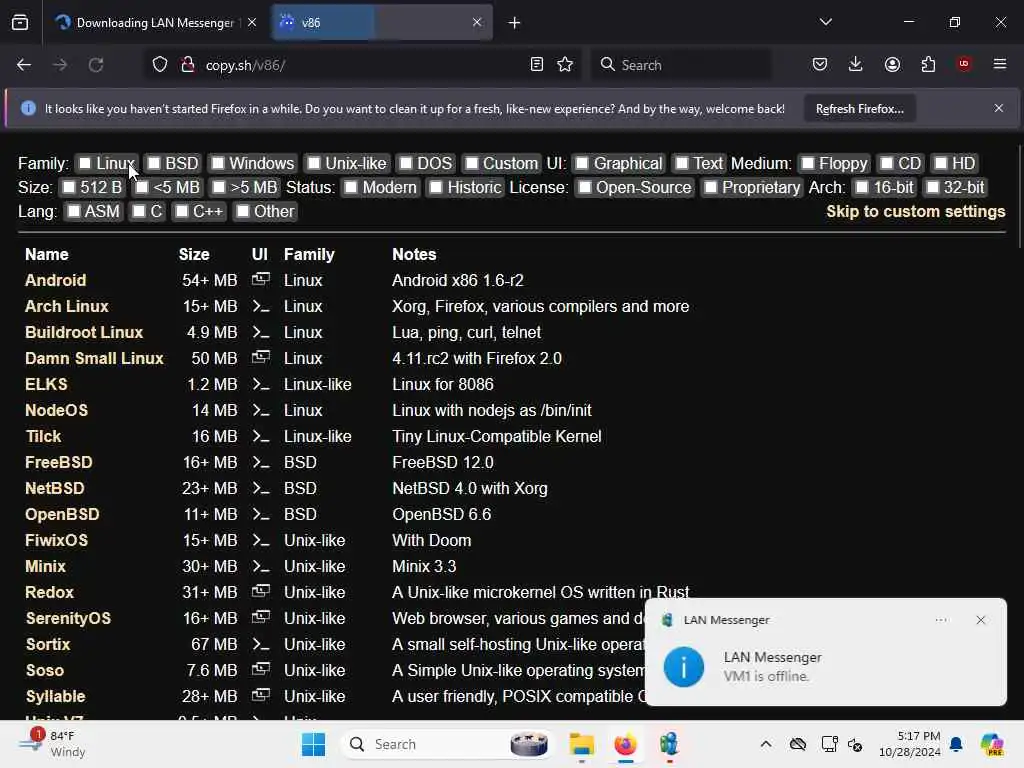Open File Explorer from taskbar
1024x768 pixels.
581,744
